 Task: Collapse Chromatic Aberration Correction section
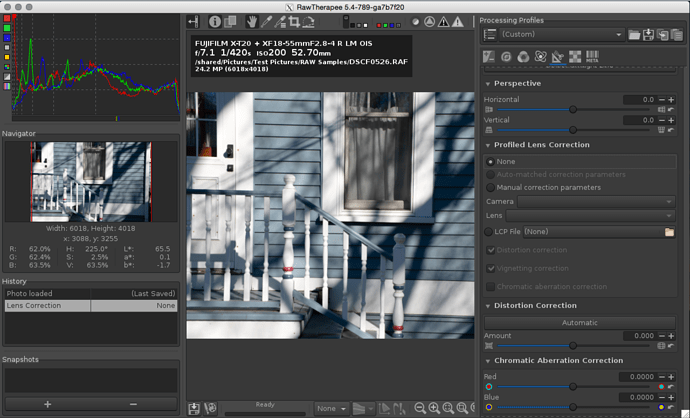tap(488, 361)
